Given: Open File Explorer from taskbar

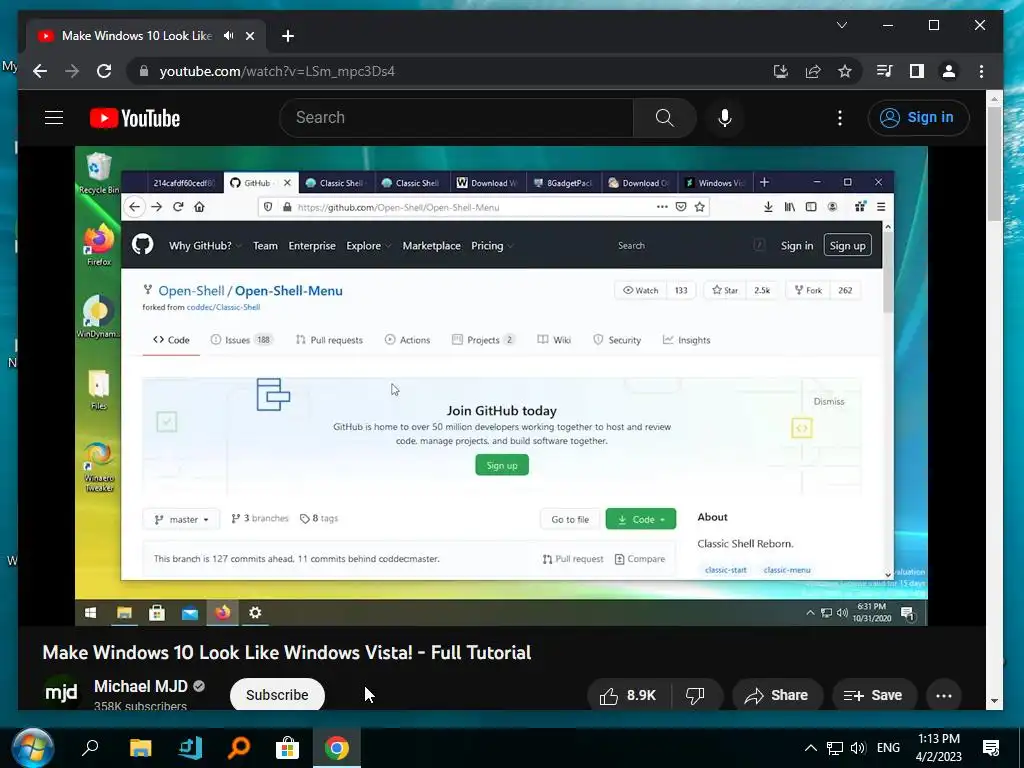Looking at the screenshot, I should (x=140, y=748).
